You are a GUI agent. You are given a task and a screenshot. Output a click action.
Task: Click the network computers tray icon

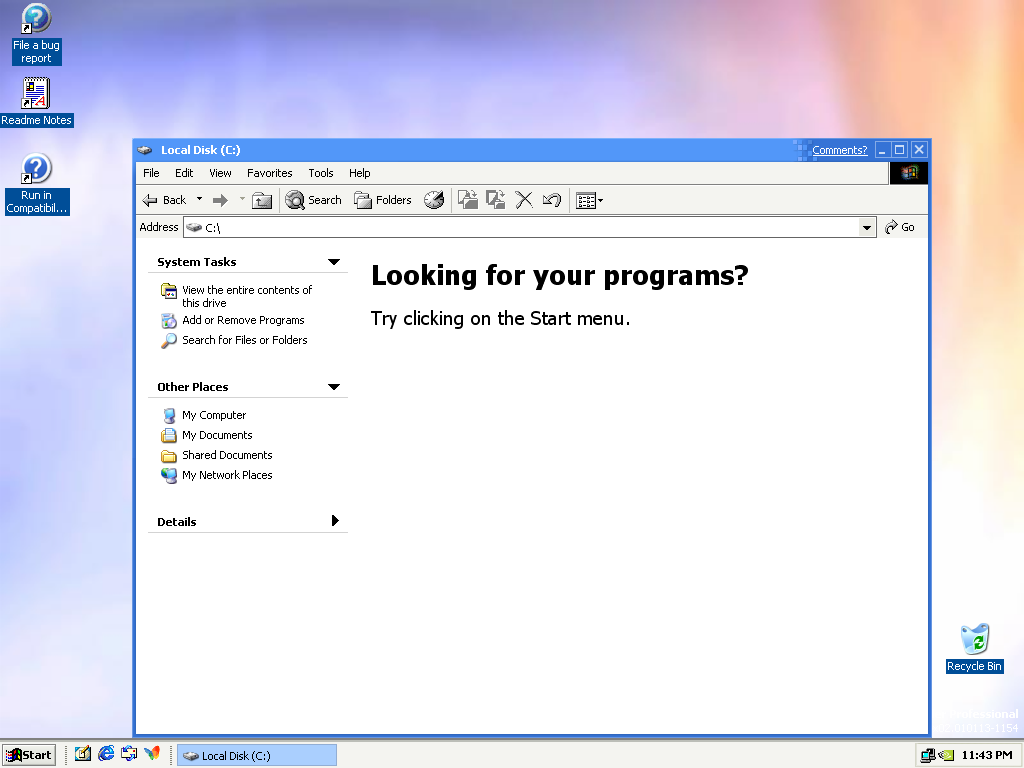pyautogui.click(x=928, y=756)
